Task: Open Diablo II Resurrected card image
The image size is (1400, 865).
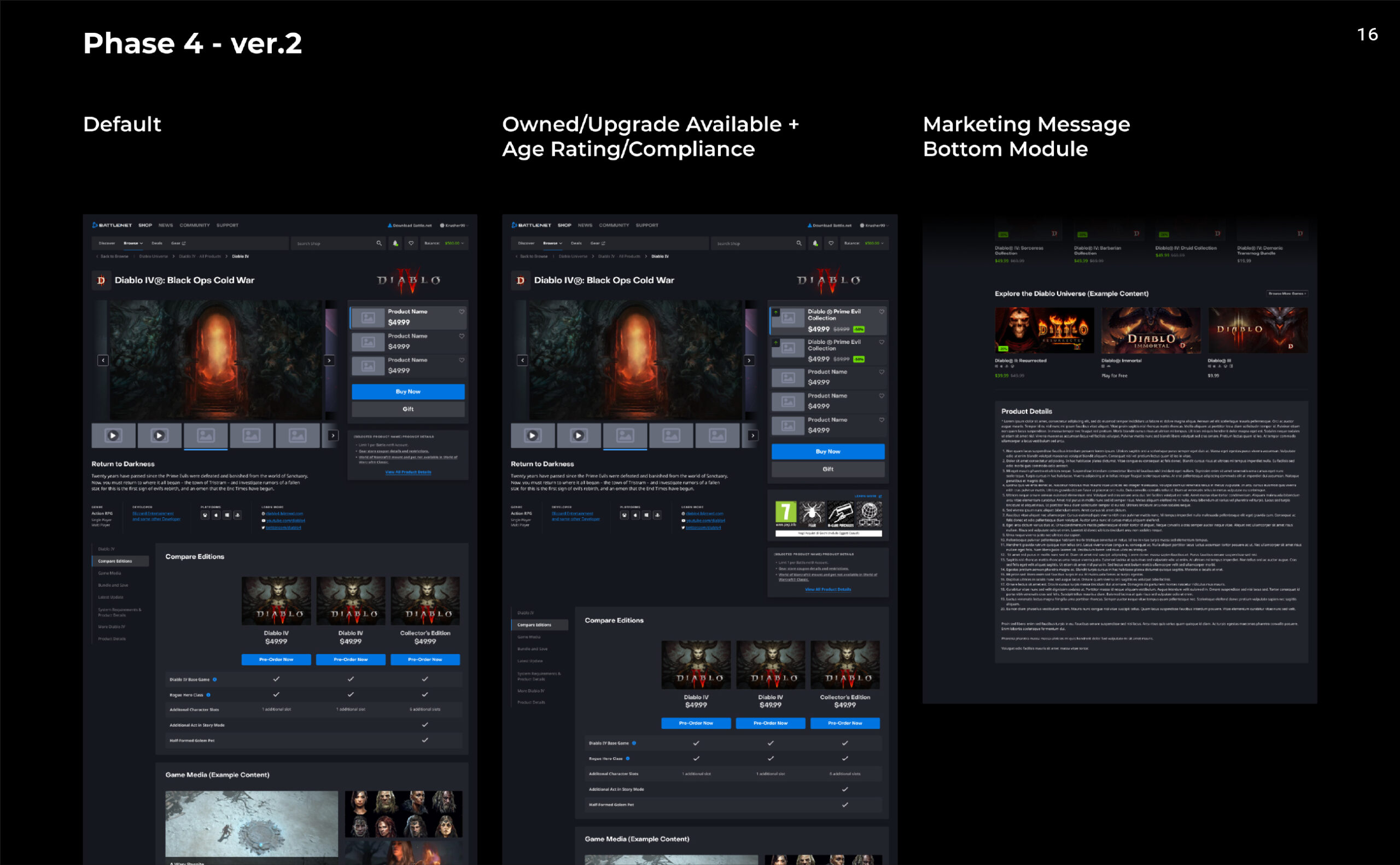Action: 1044,330
